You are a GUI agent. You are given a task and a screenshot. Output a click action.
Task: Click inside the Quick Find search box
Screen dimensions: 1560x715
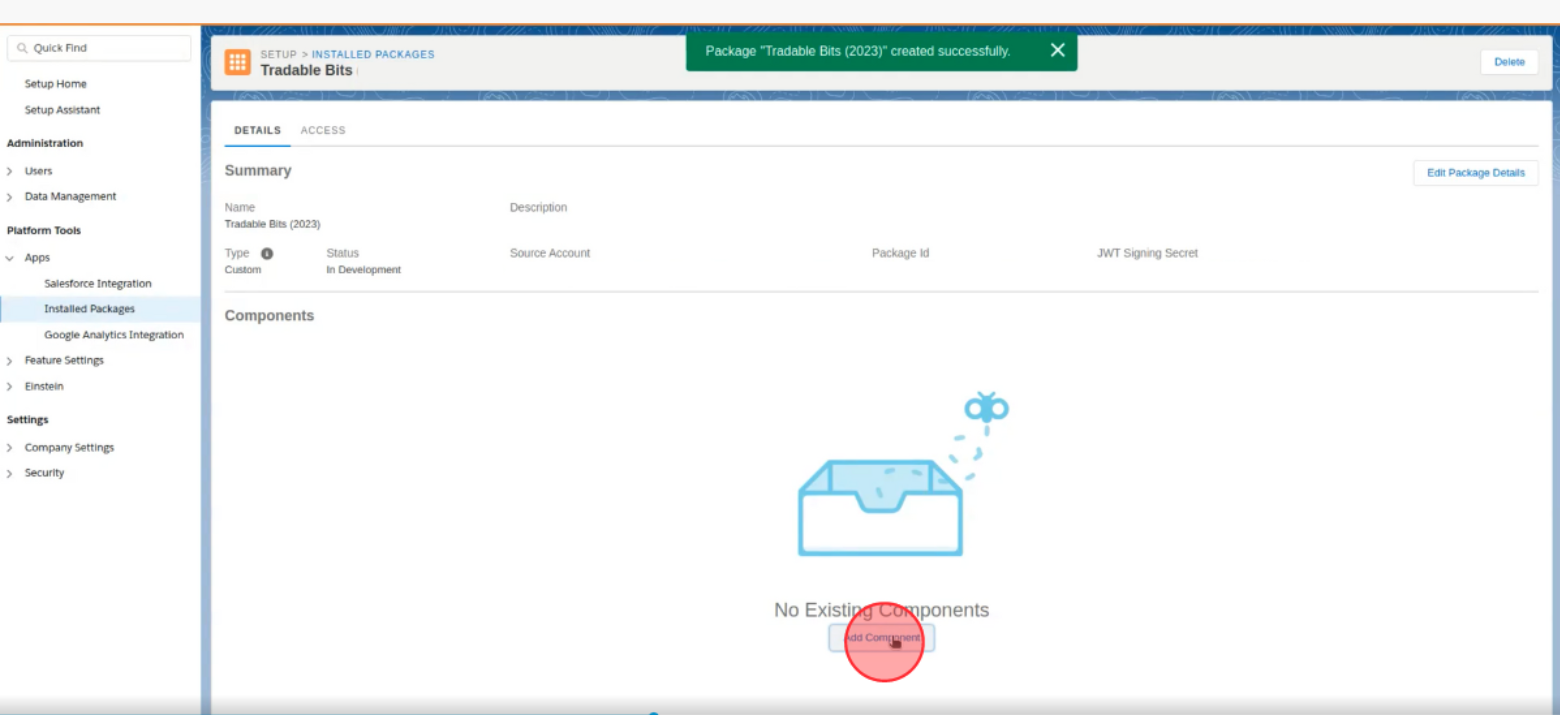pyautogui.click(x=100, y=47)
